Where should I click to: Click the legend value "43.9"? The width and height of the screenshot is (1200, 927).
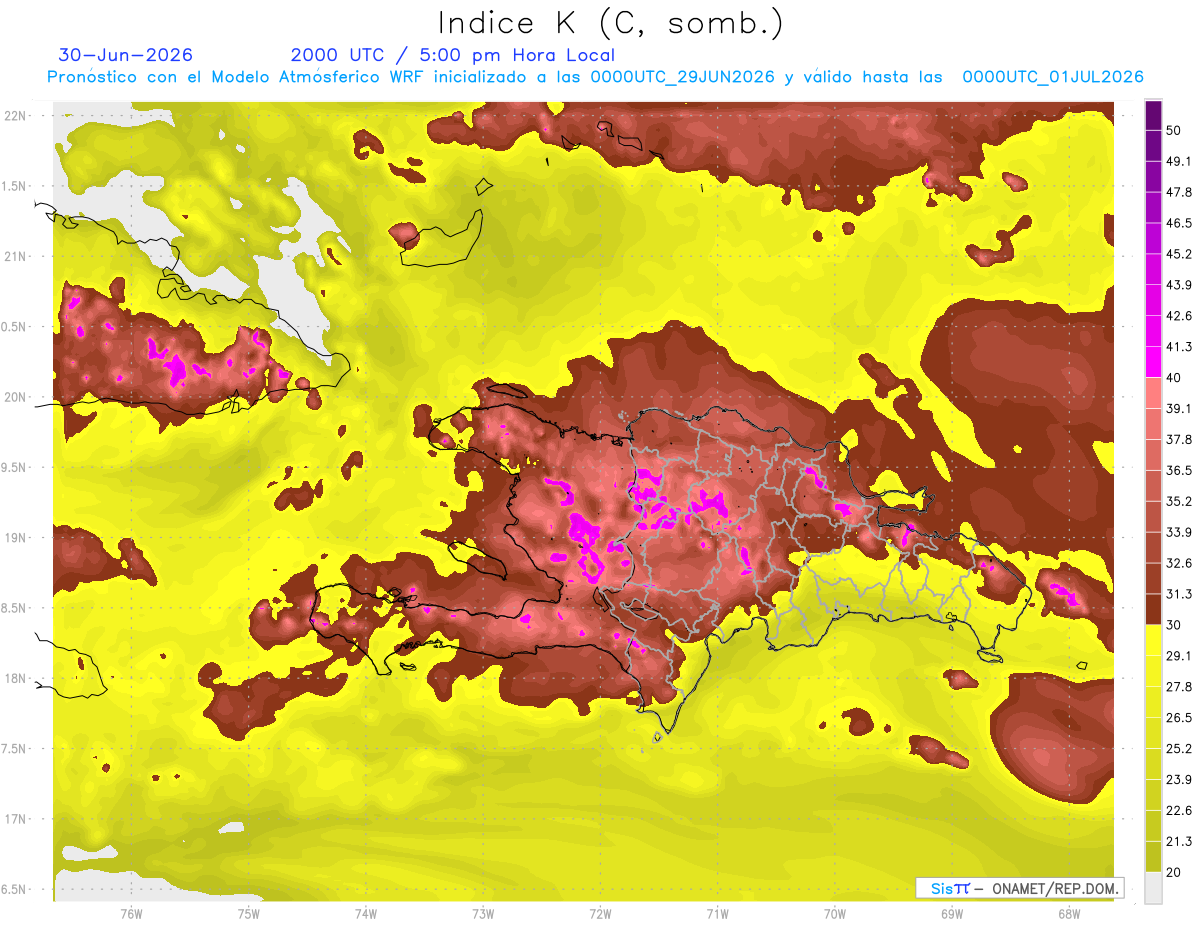[1179, 285]
